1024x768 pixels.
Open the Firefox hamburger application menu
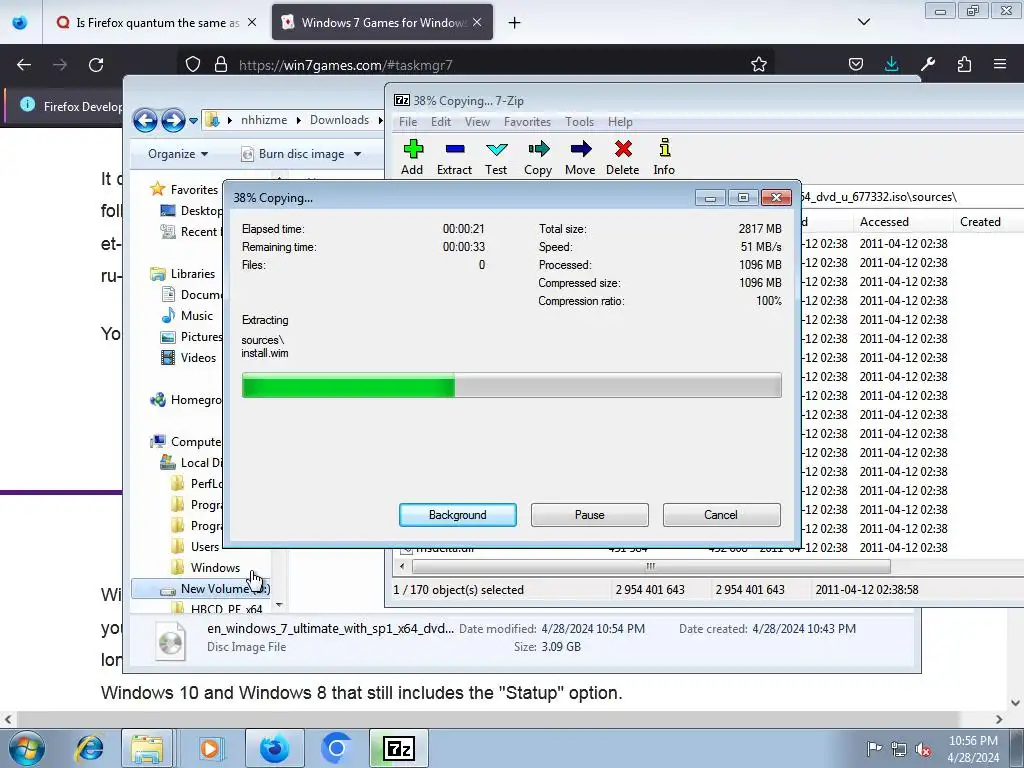tap(1000, 64)
